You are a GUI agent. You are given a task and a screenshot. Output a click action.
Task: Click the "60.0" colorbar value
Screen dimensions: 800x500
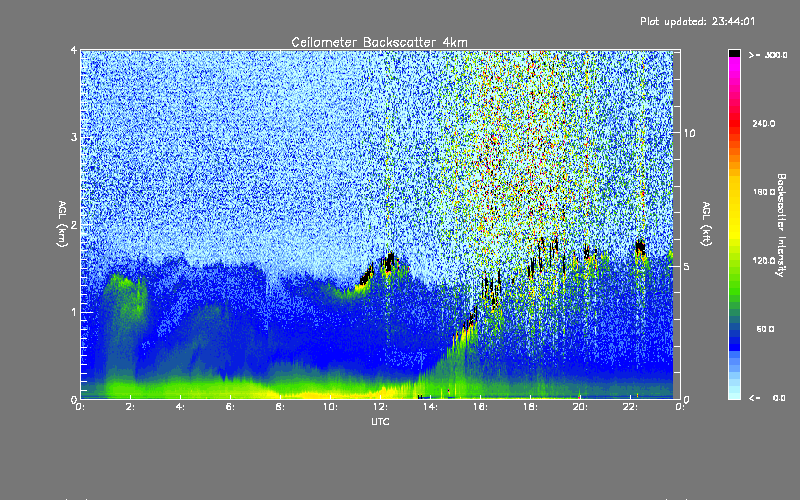[765, 329]
